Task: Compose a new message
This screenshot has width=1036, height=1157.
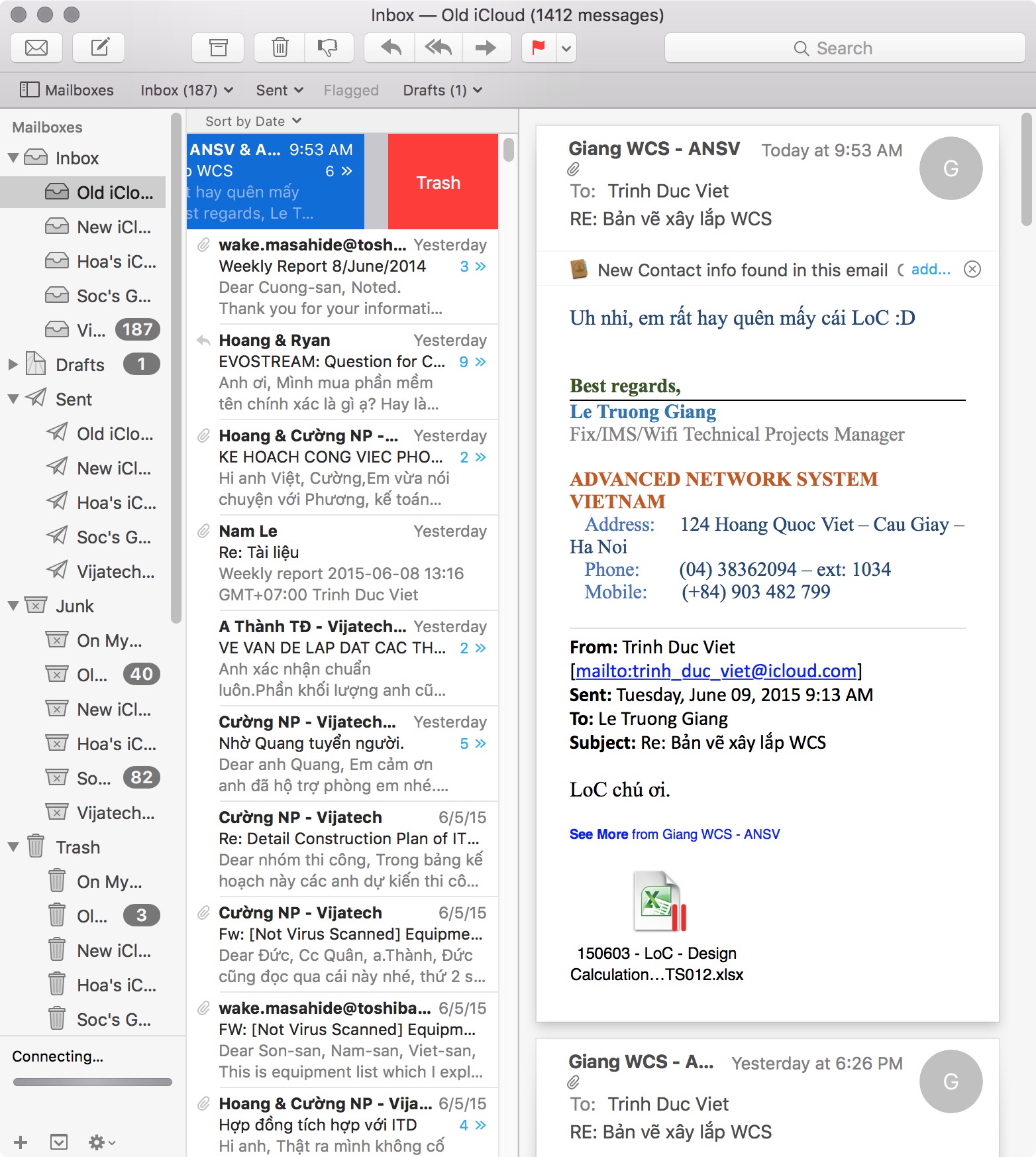Action: click(x=99, y=48)
